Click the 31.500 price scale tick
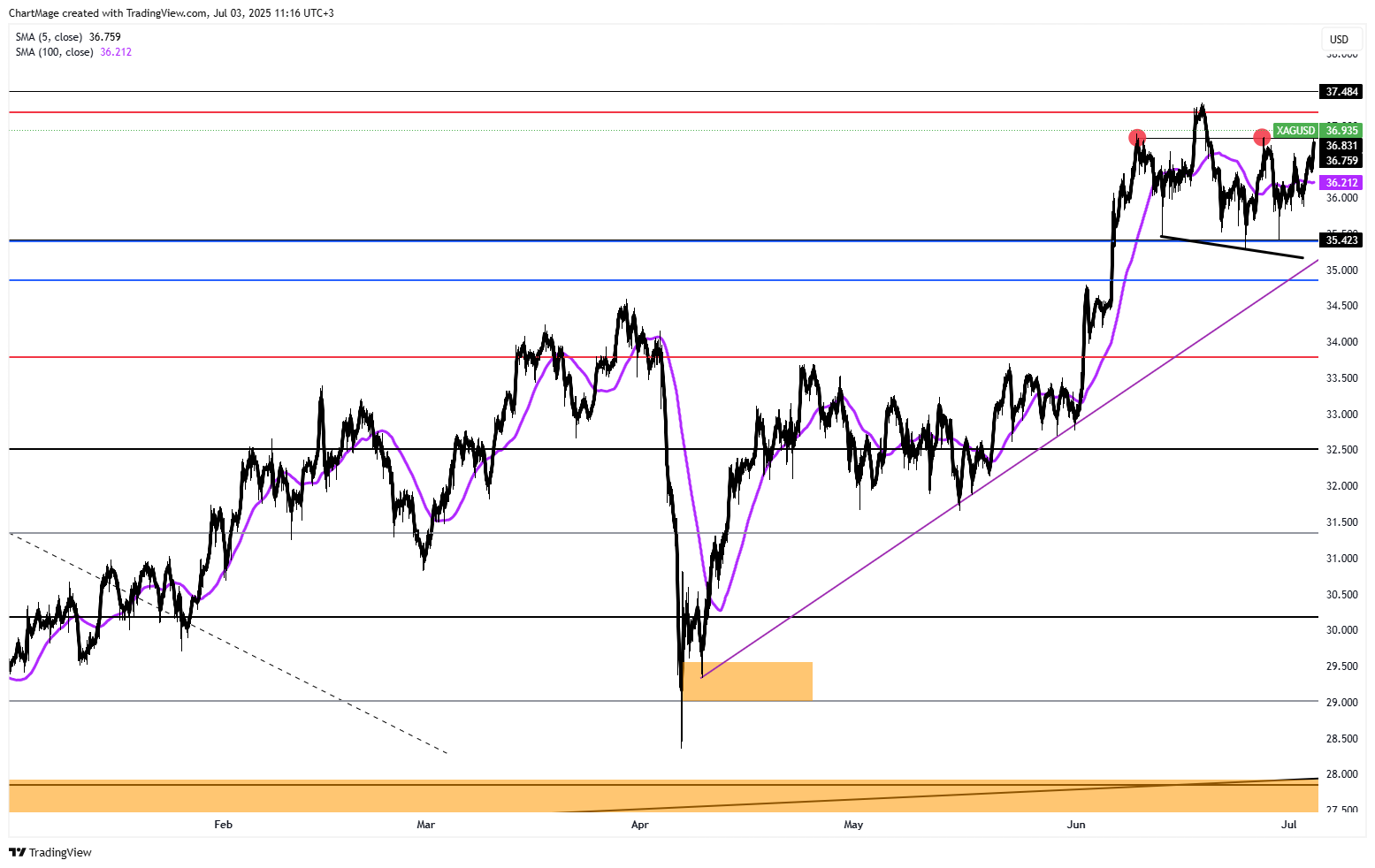Screen dimensions: 1375x868 [1341, 522]
